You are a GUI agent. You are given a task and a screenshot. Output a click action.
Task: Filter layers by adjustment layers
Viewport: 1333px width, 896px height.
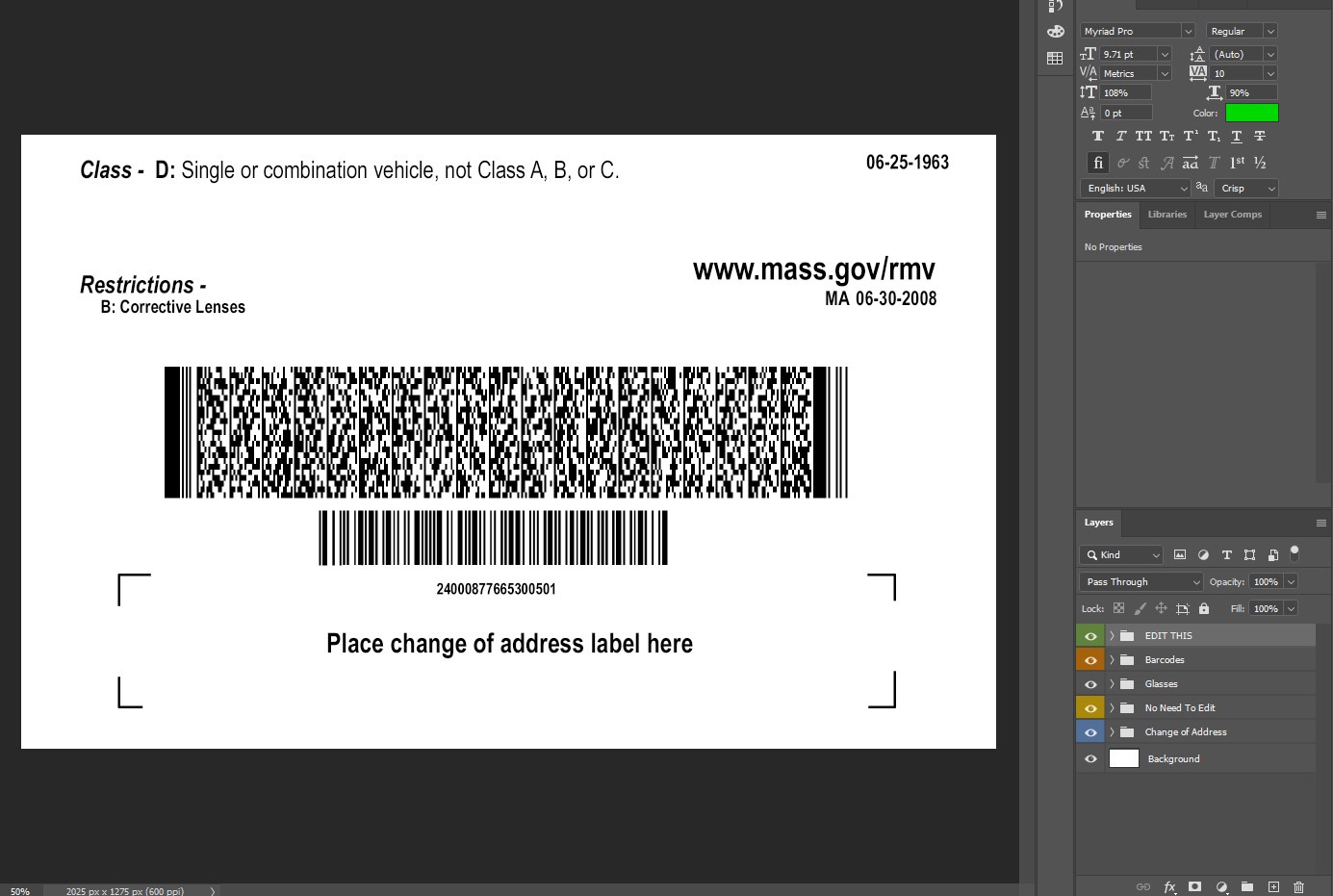(1203, 555)
